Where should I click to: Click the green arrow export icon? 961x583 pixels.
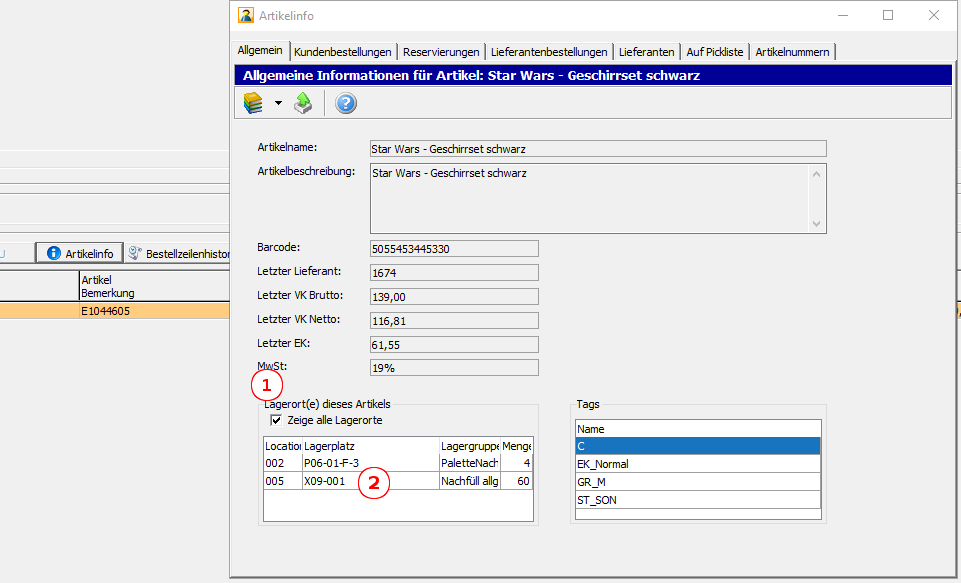303,103
